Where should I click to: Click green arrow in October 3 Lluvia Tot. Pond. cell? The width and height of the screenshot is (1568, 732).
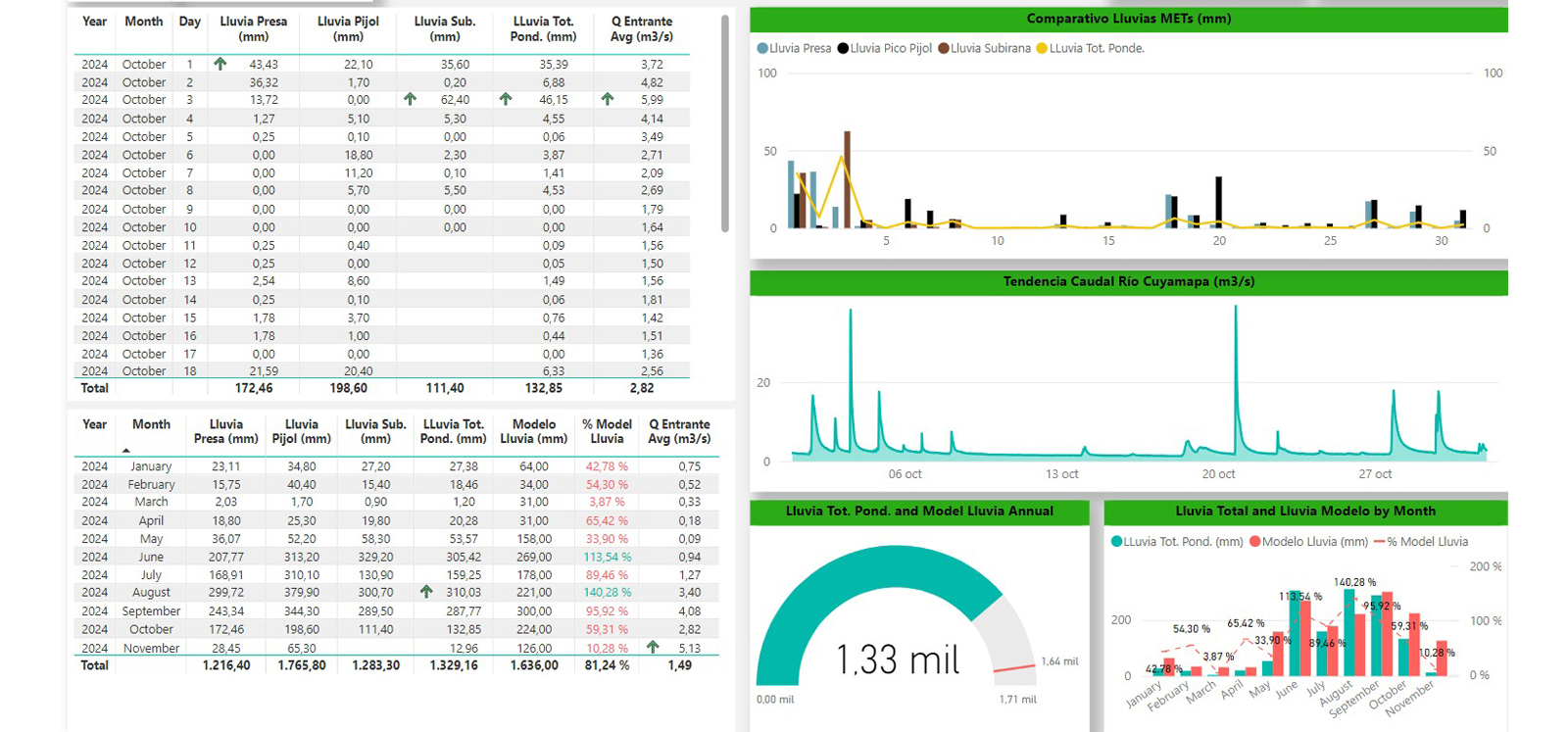pyautogui.click(x=506, y=99)
